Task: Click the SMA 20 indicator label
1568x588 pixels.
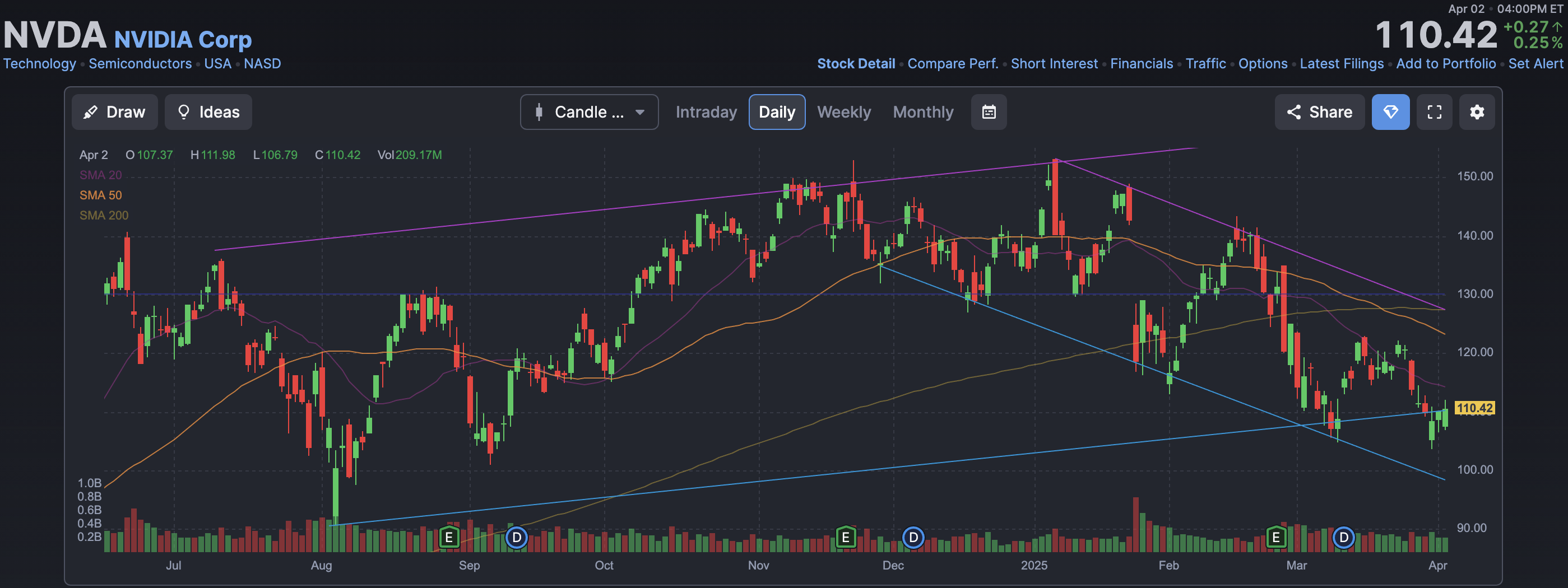Action: tap(100, 175)
